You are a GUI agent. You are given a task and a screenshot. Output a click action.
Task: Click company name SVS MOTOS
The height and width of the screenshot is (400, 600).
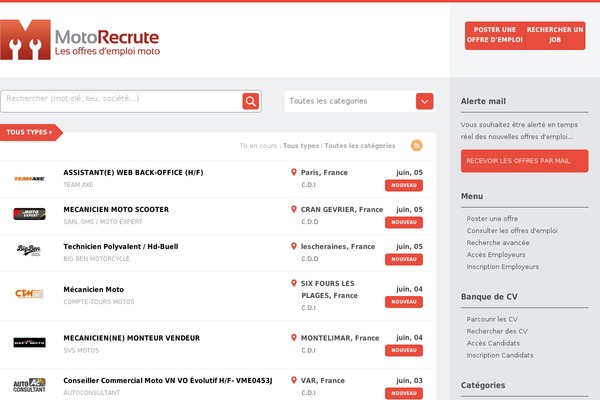click(81, 350)
